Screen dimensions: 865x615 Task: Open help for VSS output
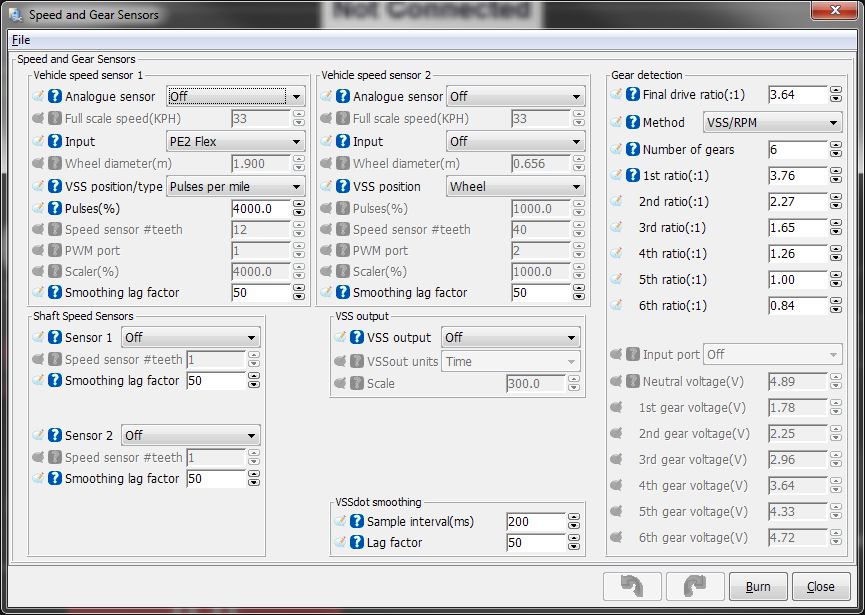(357, 337)
